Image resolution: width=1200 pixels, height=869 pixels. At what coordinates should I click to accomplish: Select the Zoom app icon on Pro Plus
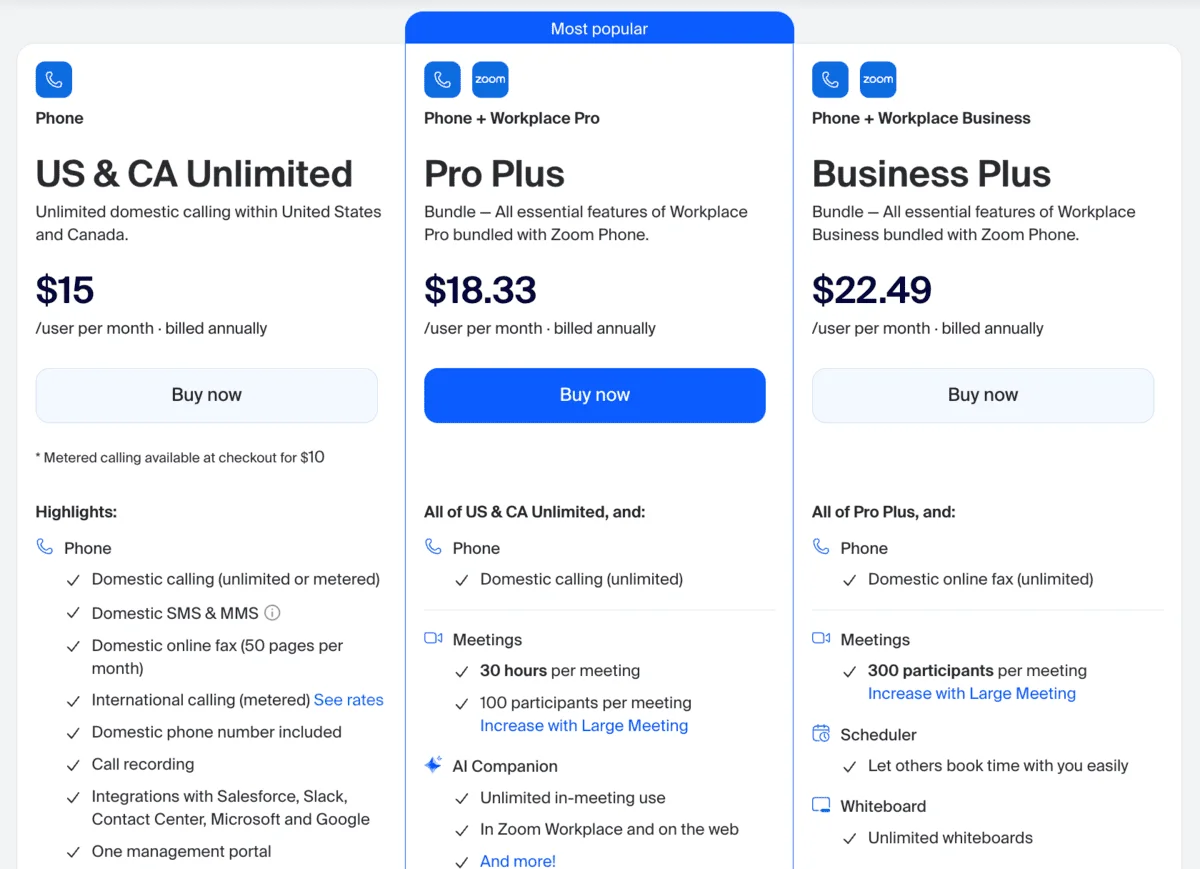pyautogui.click(x=490, y=79)
